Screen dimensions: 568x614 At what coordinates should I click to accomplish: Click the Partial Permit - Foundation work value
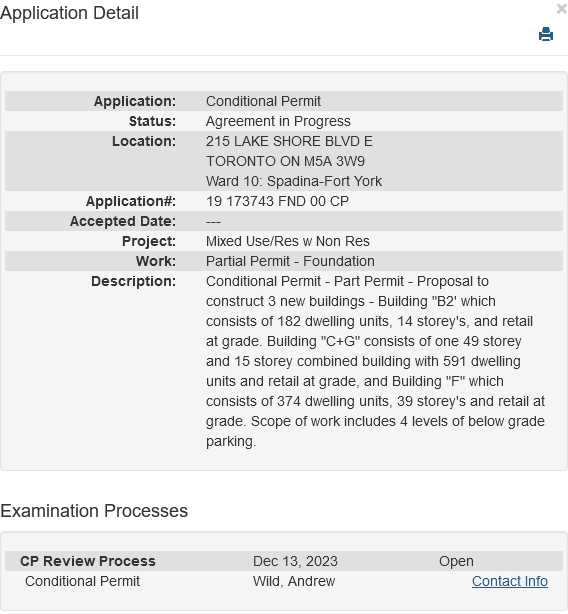tap(290, 261)
